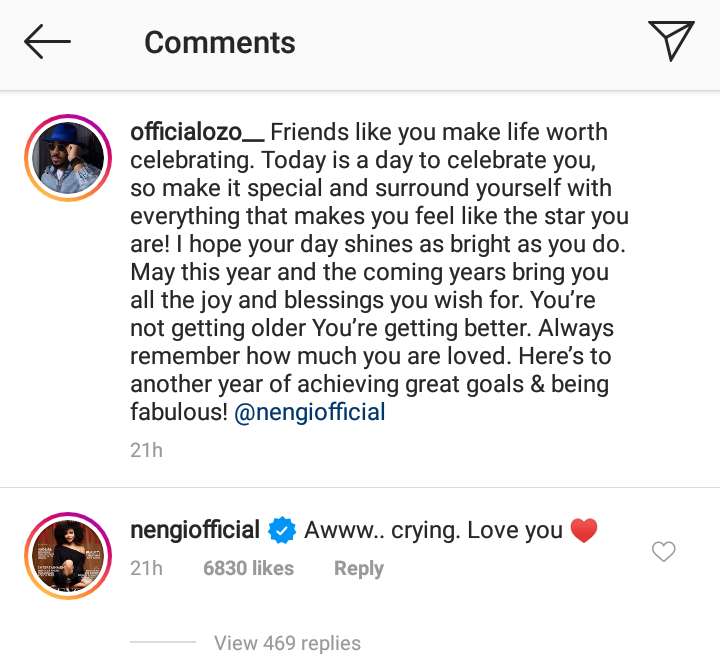Open the @nengiofficial mention link
Screen dimensions: 720x663
click(x=309, y=412)
